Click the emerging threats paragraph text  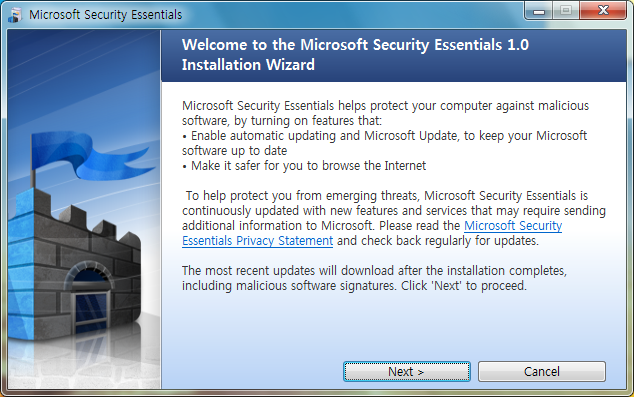(394, 218)
